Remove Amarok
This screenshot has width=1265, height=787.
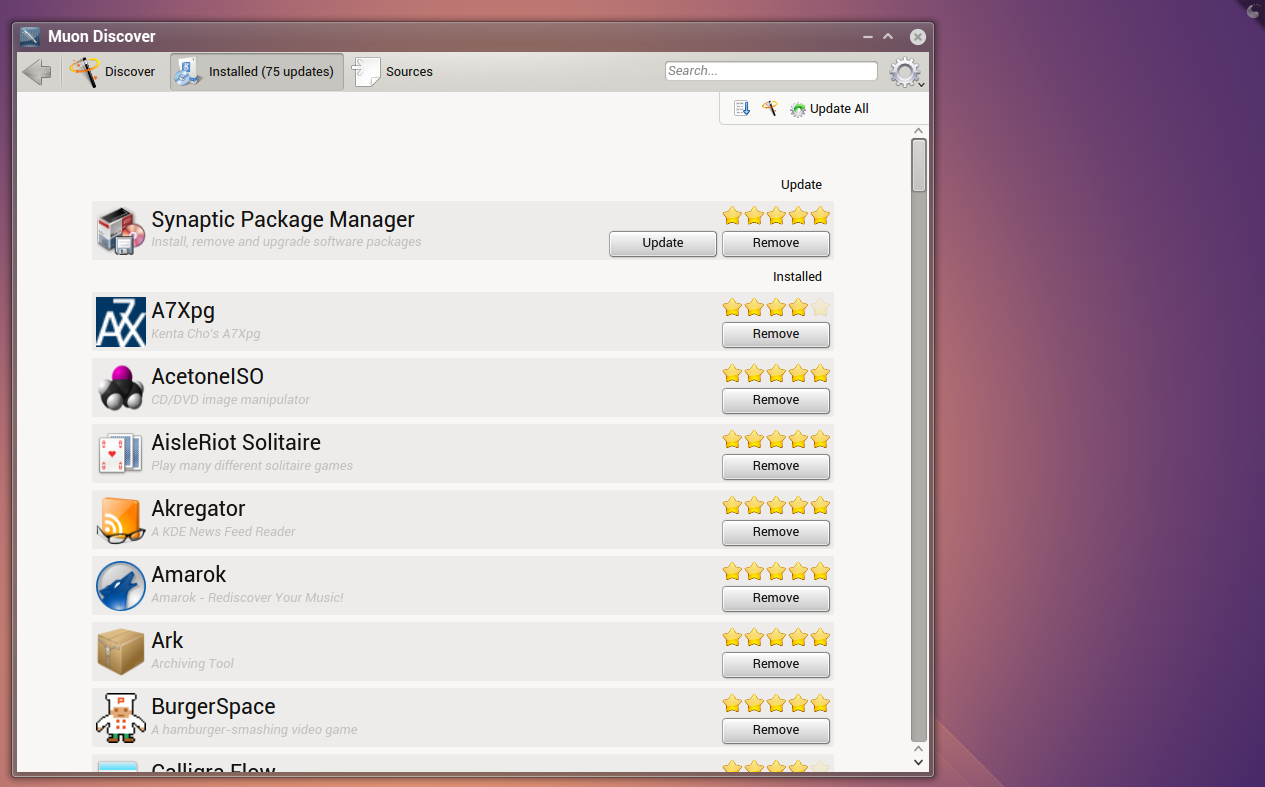point(776,598)
